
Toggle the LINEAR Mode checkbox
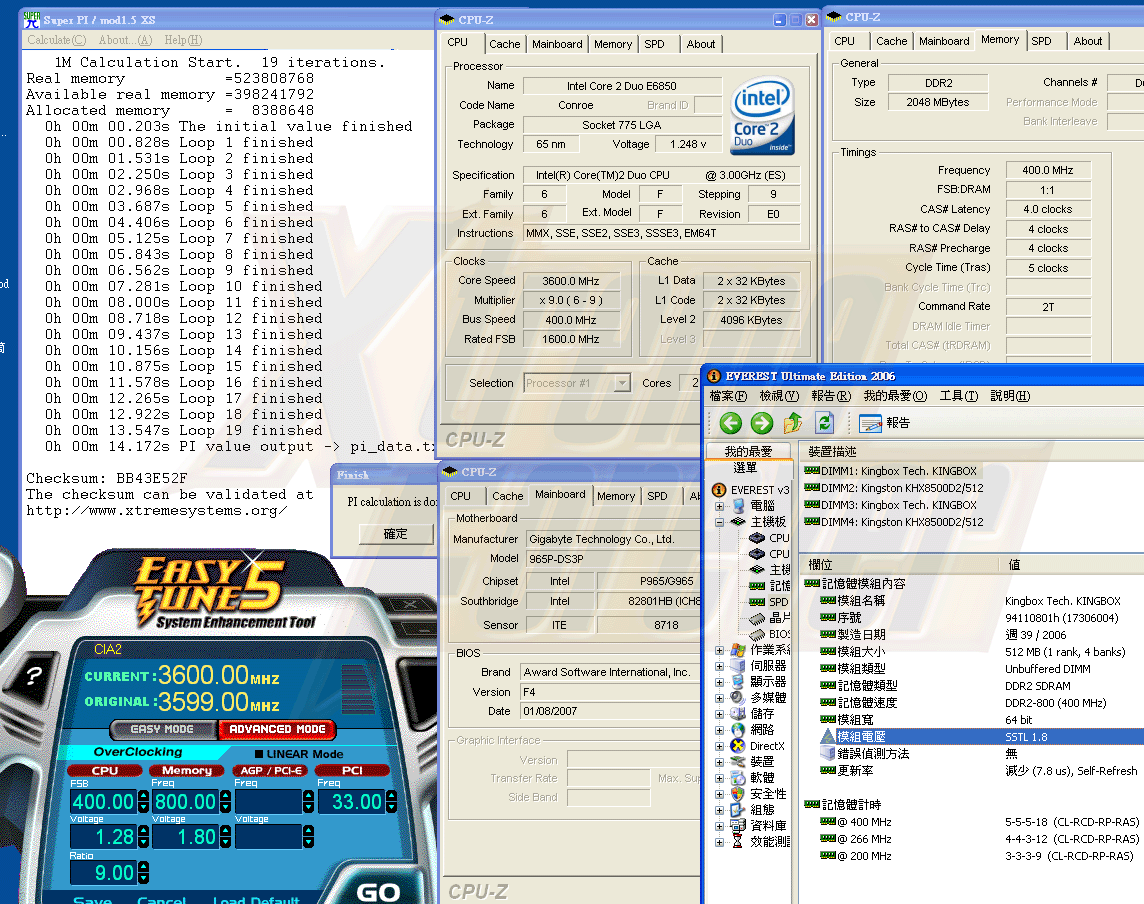(x=259, y=754)
